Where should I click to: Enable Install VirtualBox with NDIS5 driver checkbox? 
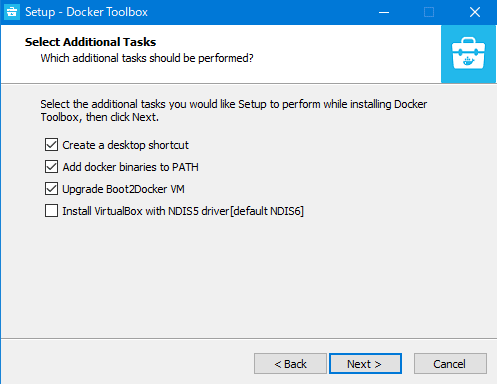(51, 211)
